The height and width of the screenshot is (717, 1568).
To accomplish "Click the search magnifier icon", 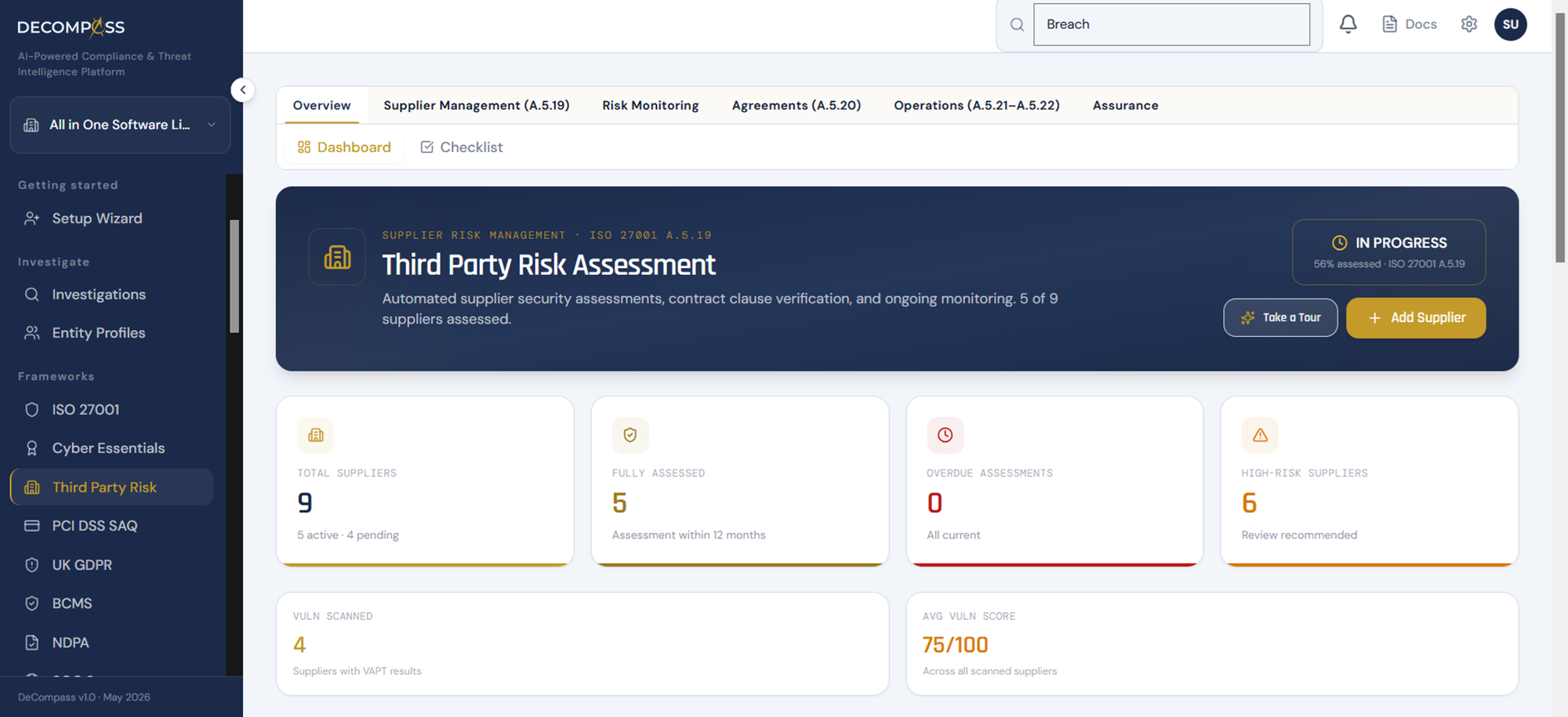I will 1017,24.
